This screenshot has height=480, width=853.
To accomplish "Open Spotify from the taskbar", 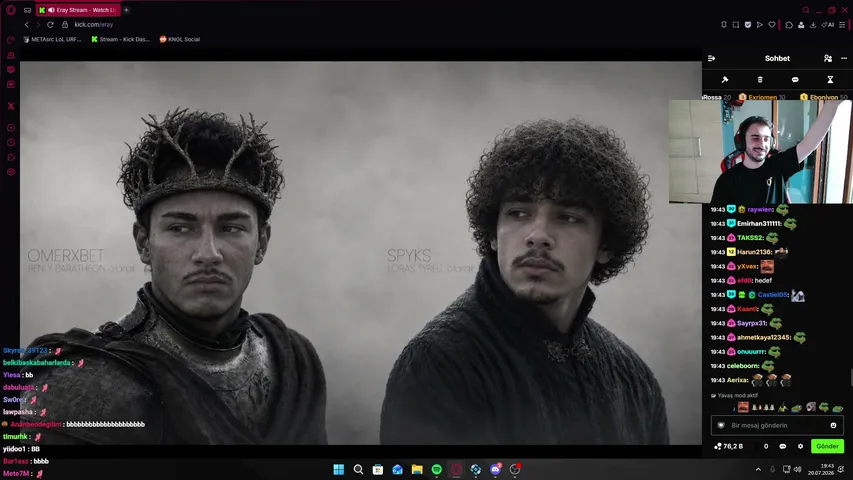I will click(x=436, y=469).
